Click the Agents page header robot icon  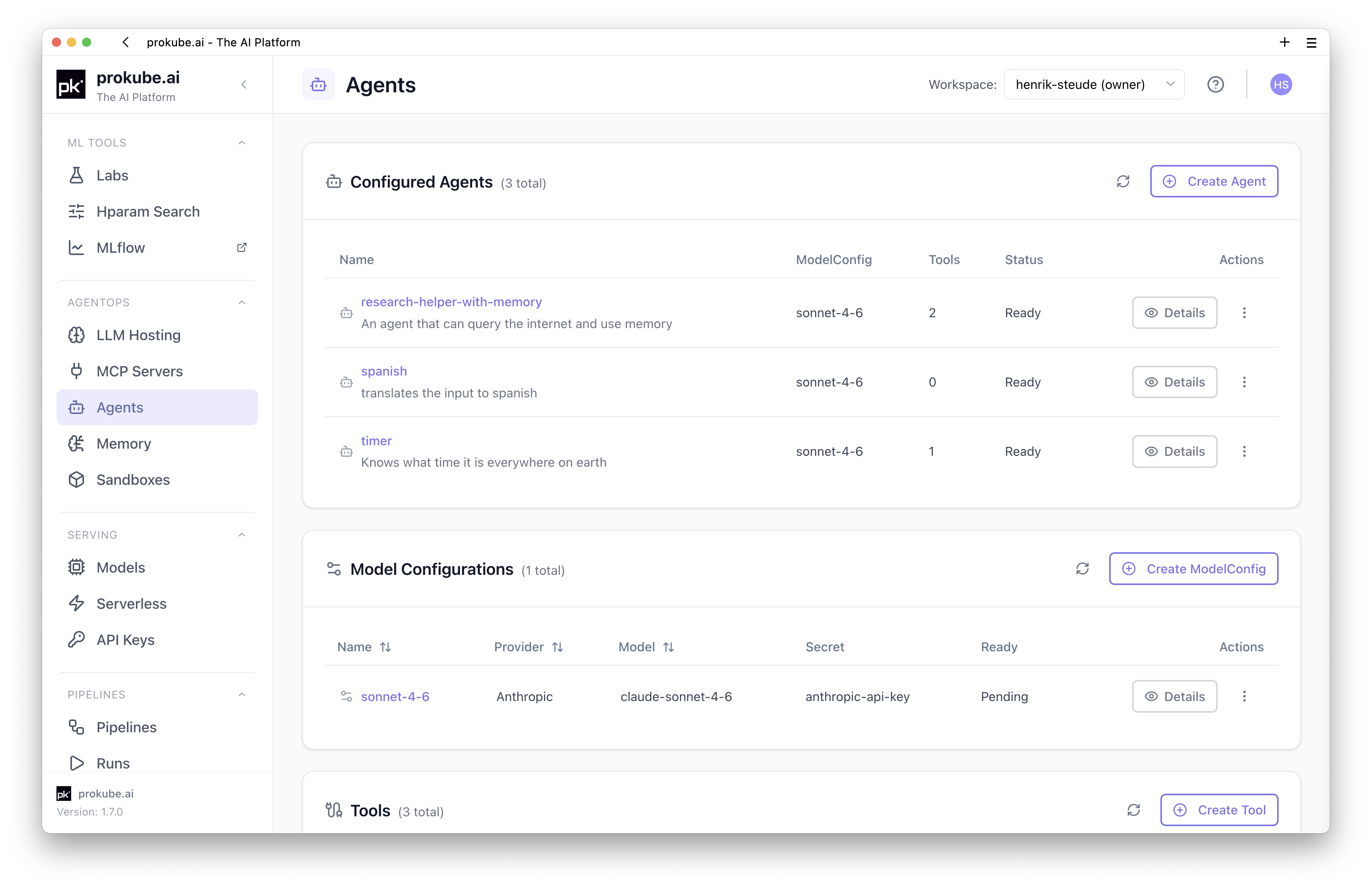click(x=318, y=85)
